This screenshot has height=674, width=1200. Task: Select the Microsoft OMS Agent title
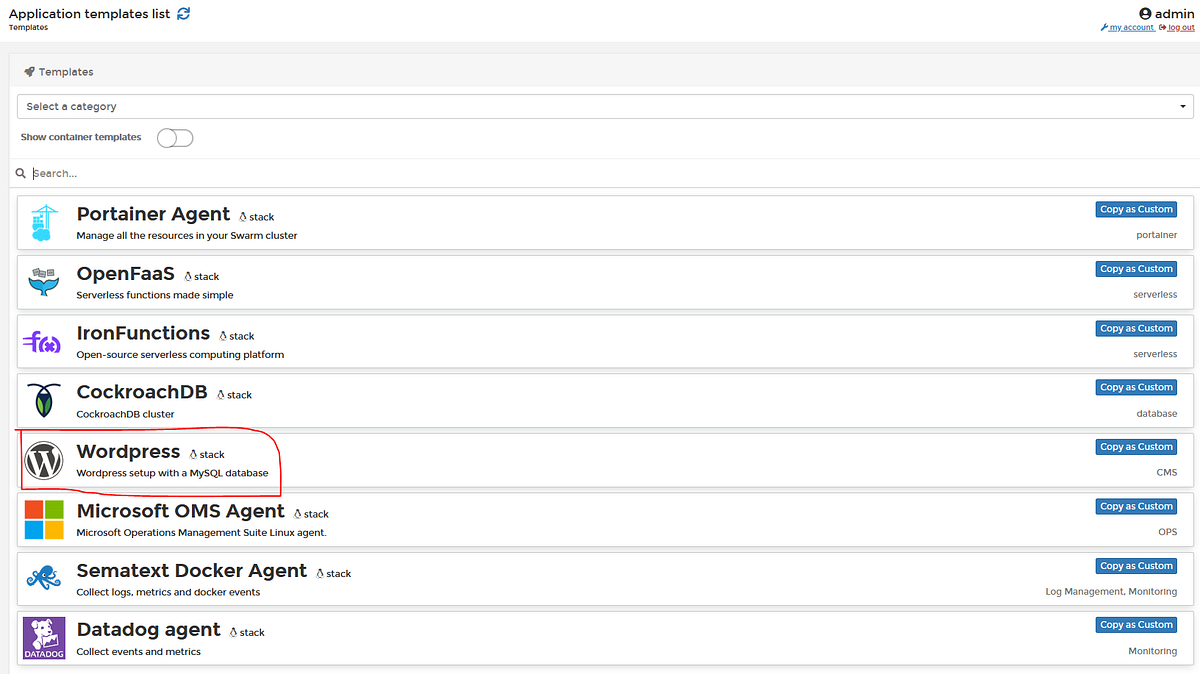coord(181,511)
